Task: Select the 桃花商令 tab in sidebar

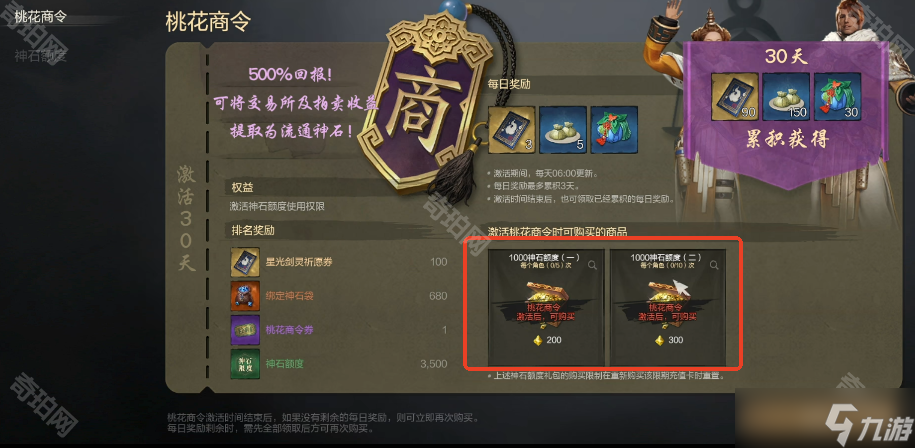Action: [40, 16]
